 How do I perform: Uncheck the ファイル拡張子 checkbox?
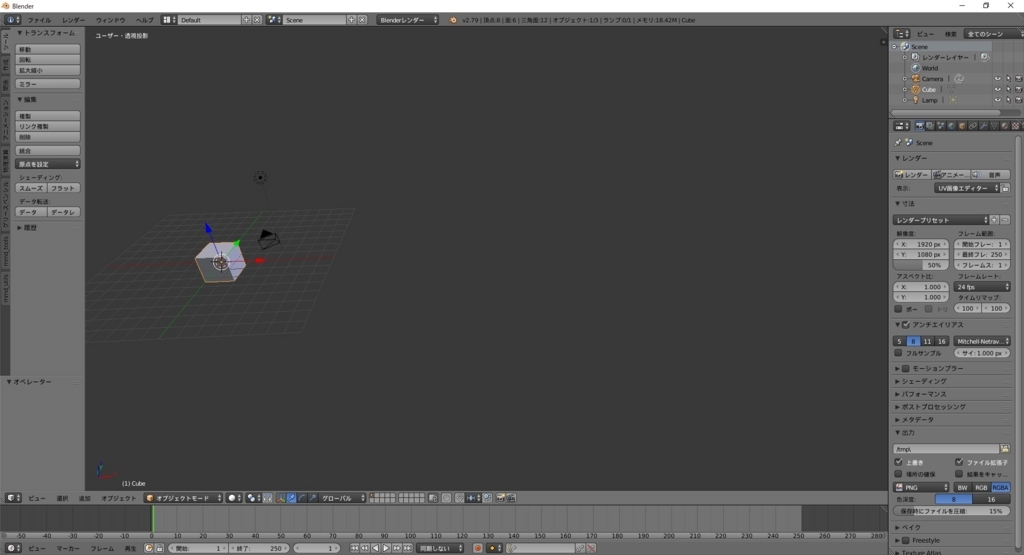coord(959,462)
